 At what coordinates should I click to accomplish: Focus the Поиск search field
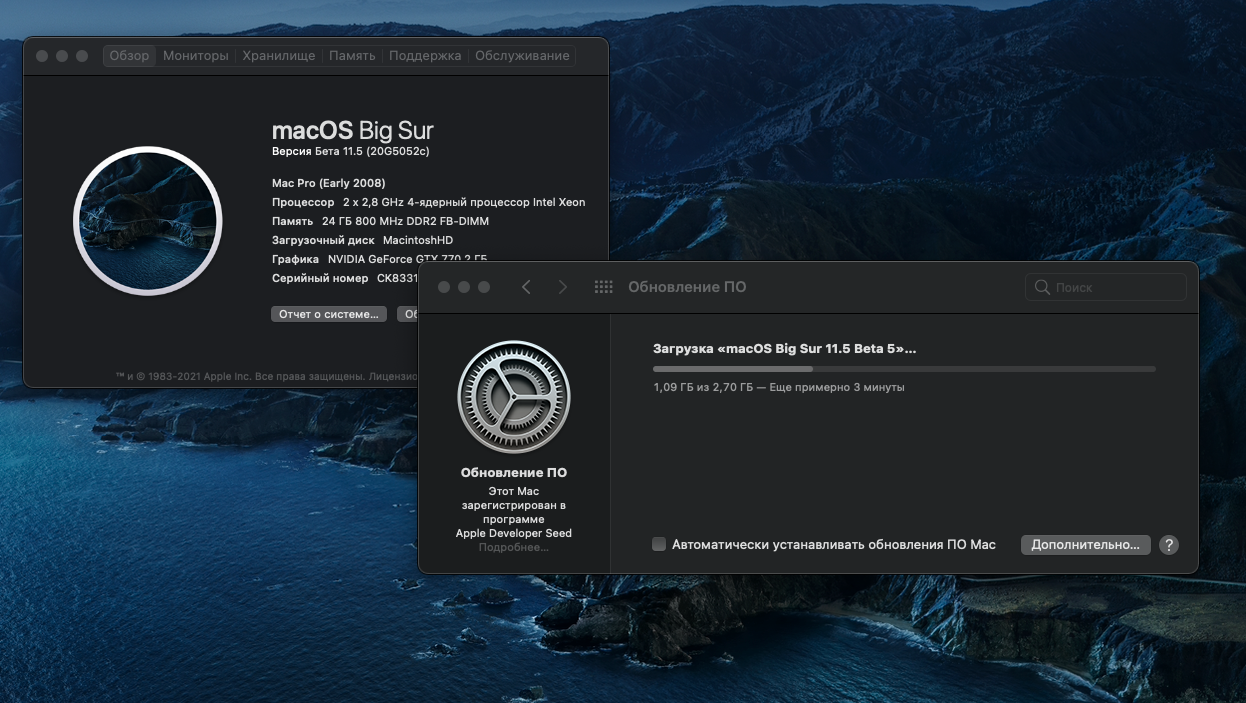click(1106, 287)
